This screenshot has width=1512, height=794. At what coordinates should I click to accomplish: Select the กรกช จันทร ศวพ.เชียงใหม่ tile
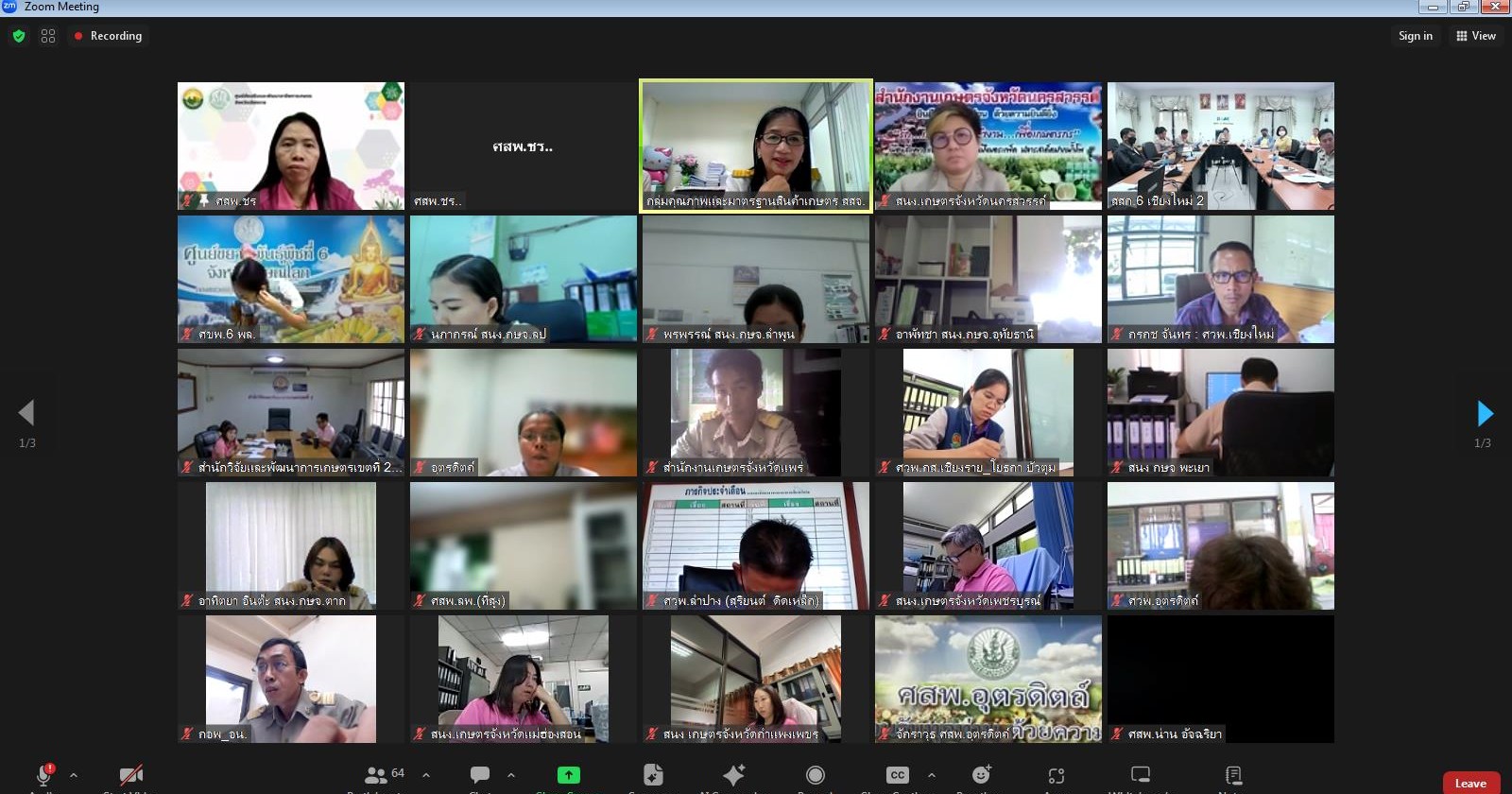pyautogui.click(x=1221, y=279)
